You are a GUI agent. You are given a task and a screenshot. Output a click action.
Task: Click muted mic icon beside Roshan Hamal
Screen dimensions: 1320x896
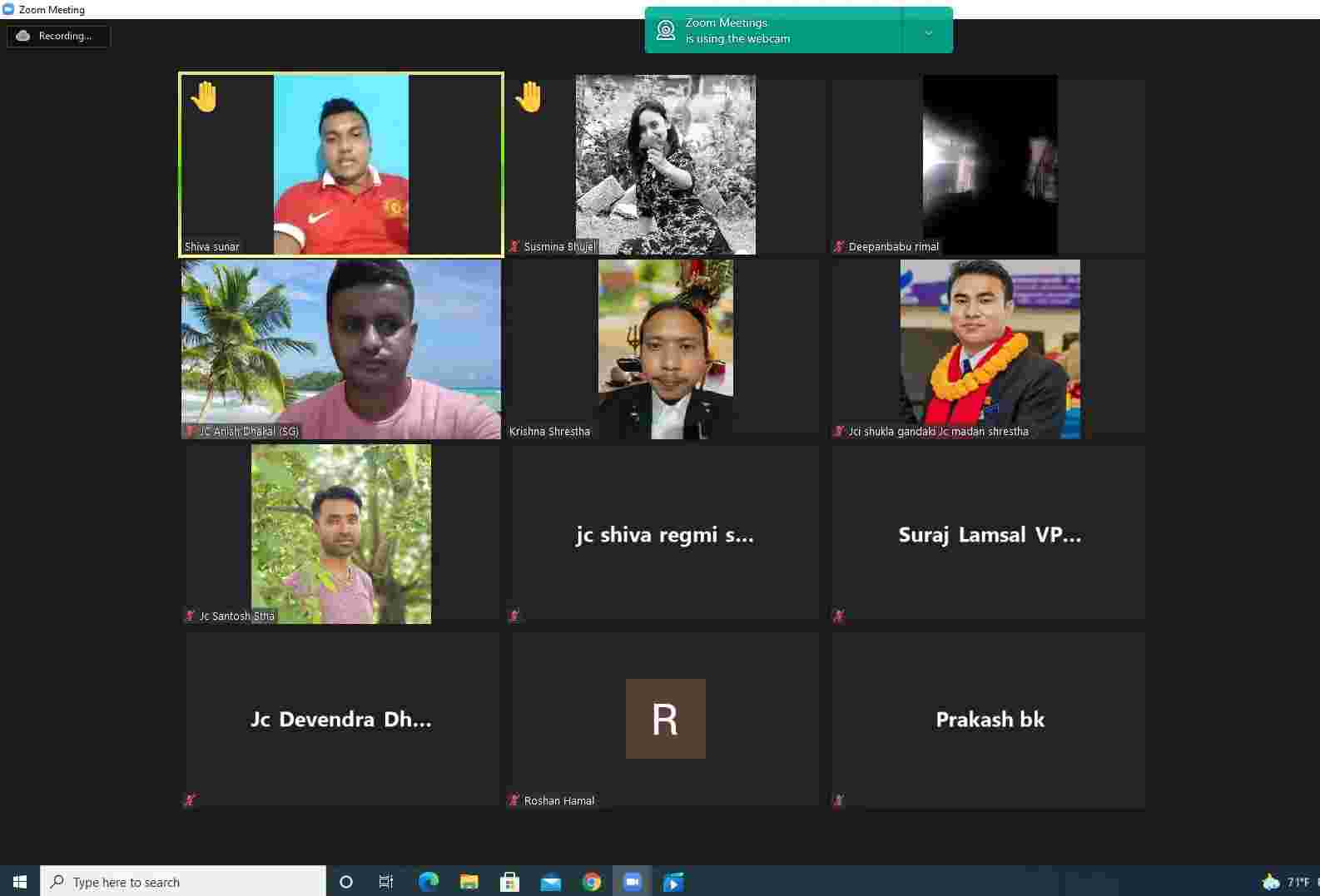click(x=514, y=800)
